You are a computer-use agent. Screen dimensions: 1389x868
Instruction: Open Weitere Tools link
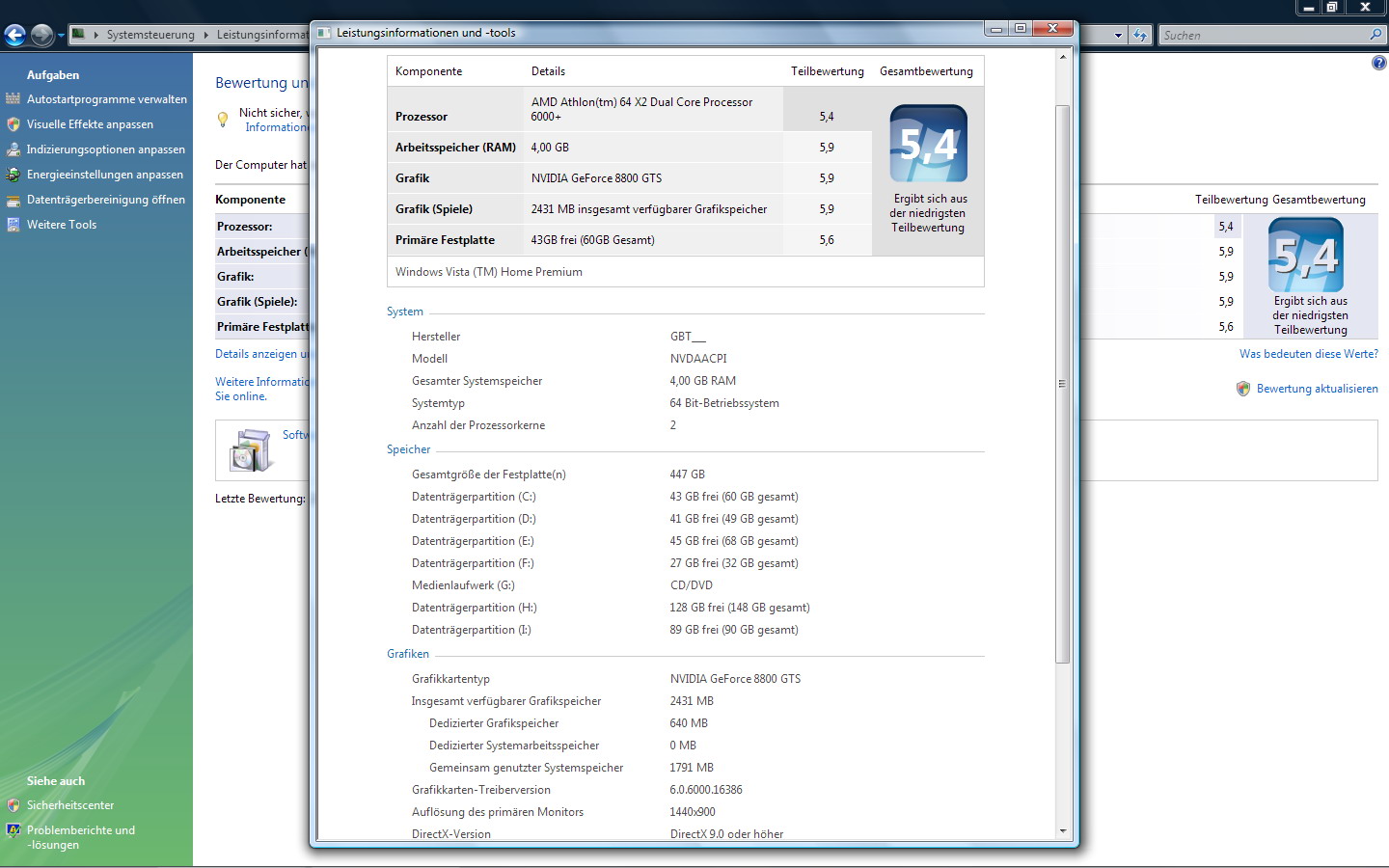(x=62, y=225)
